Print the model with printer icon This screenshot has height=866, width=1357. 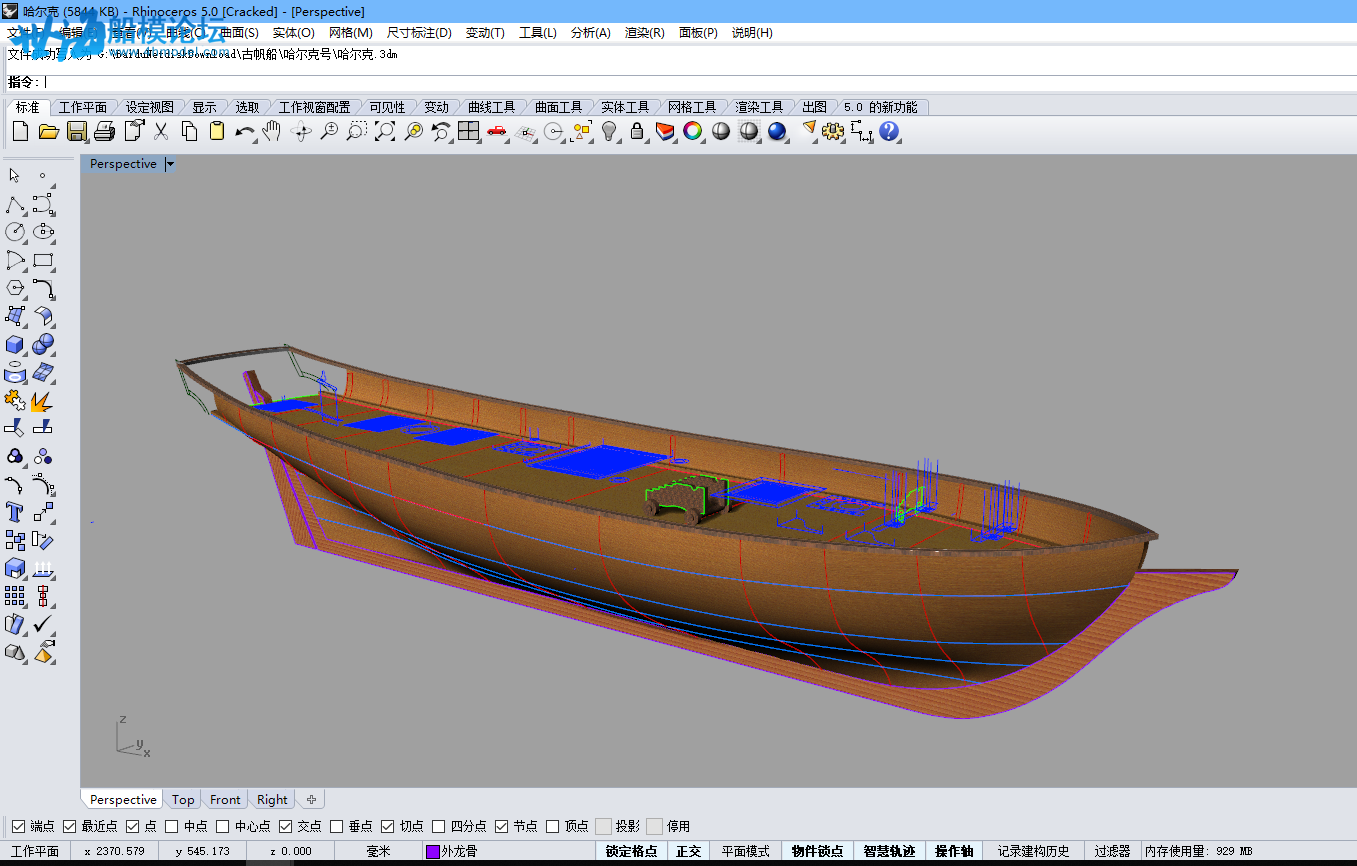104,131
